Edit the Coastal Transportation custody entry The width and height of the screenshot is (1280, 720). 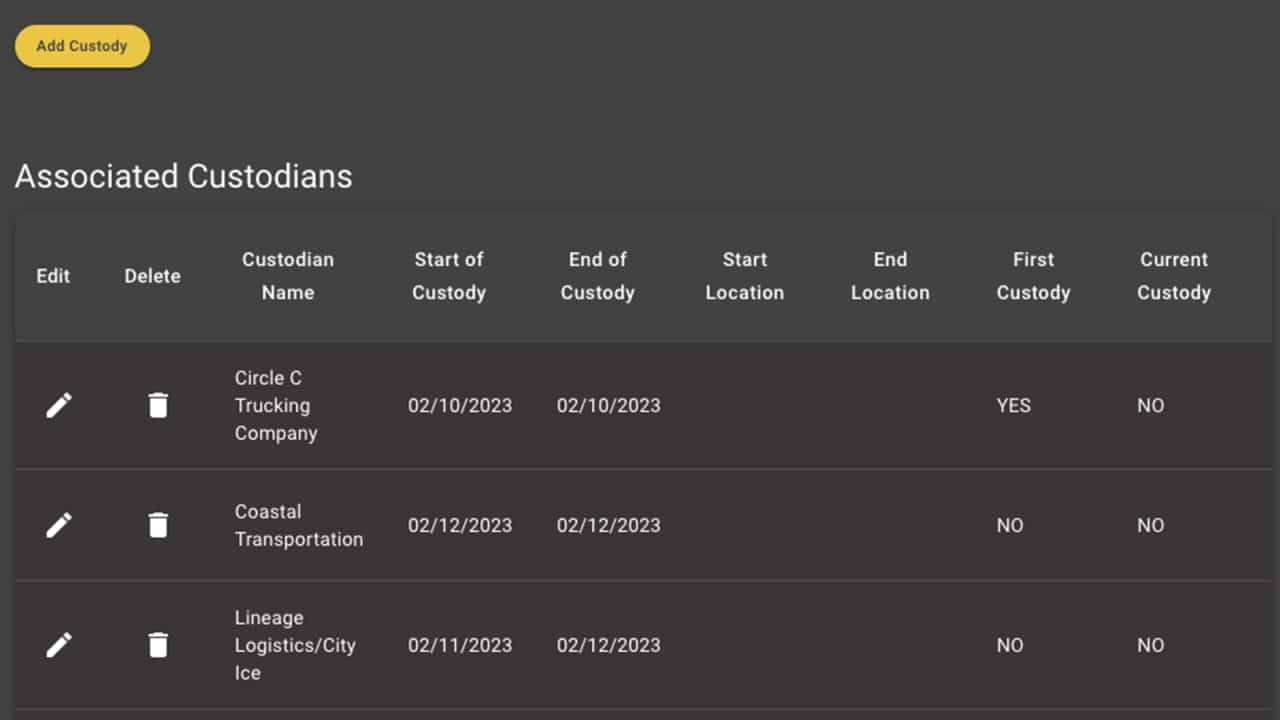click(59, 525)
